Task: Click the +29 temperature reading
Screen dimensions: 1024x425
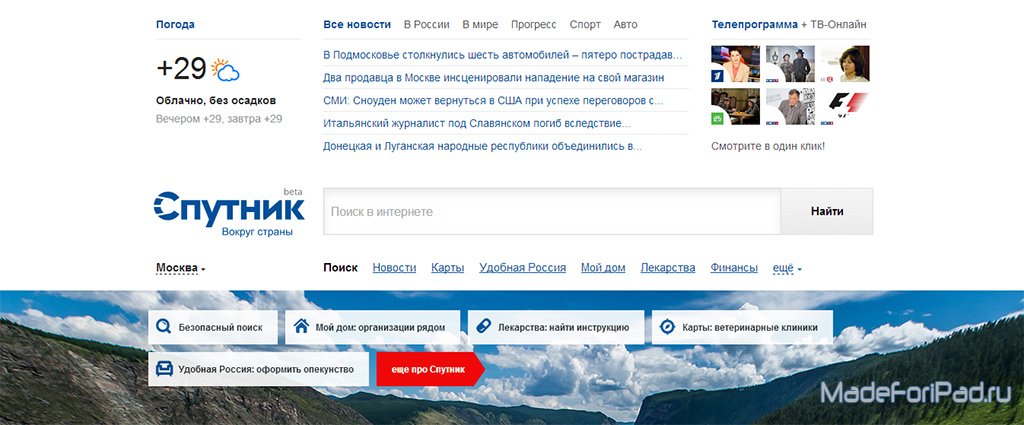Action: click(x=182, y=69)
